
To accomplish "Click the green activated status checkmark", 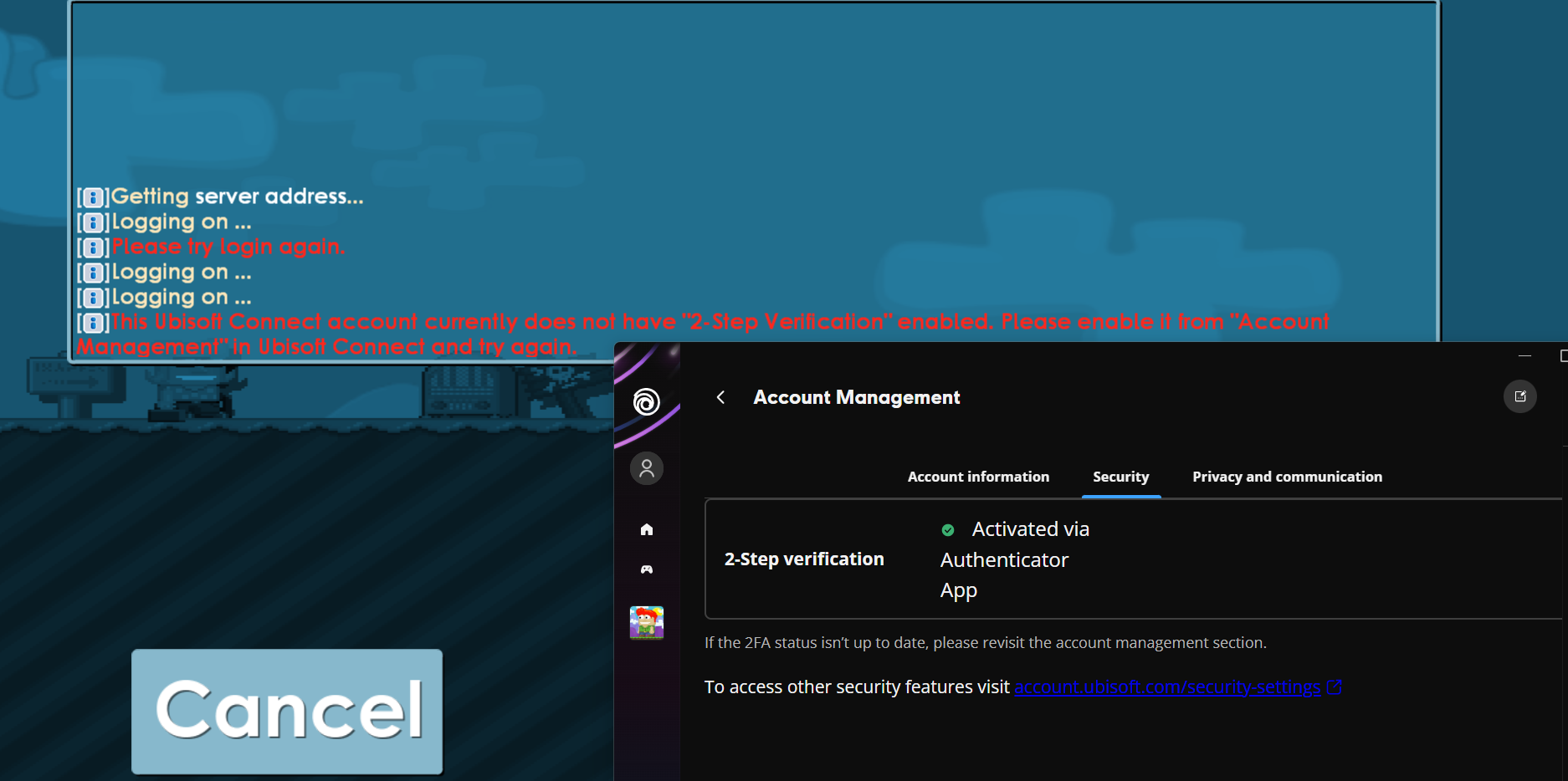I will [948, 530].
